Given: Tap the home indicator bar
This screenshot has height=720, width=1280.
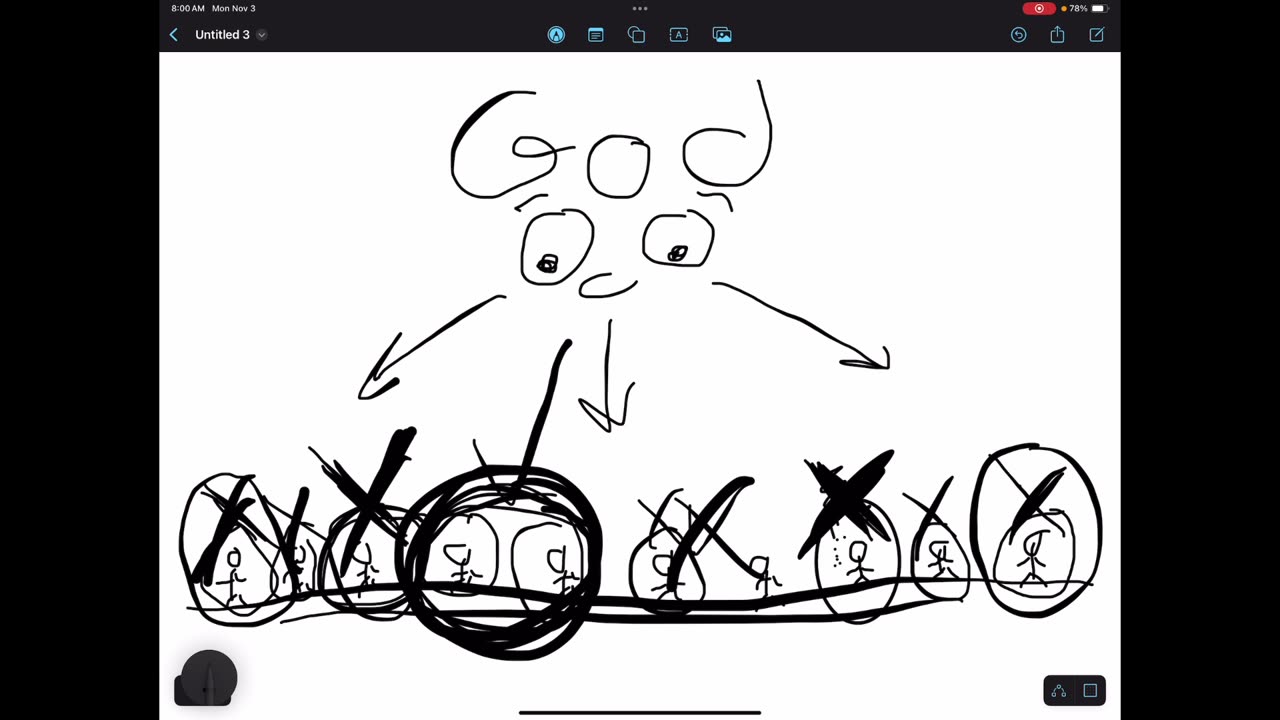Looking at the screenshot, I should (640, 713).
